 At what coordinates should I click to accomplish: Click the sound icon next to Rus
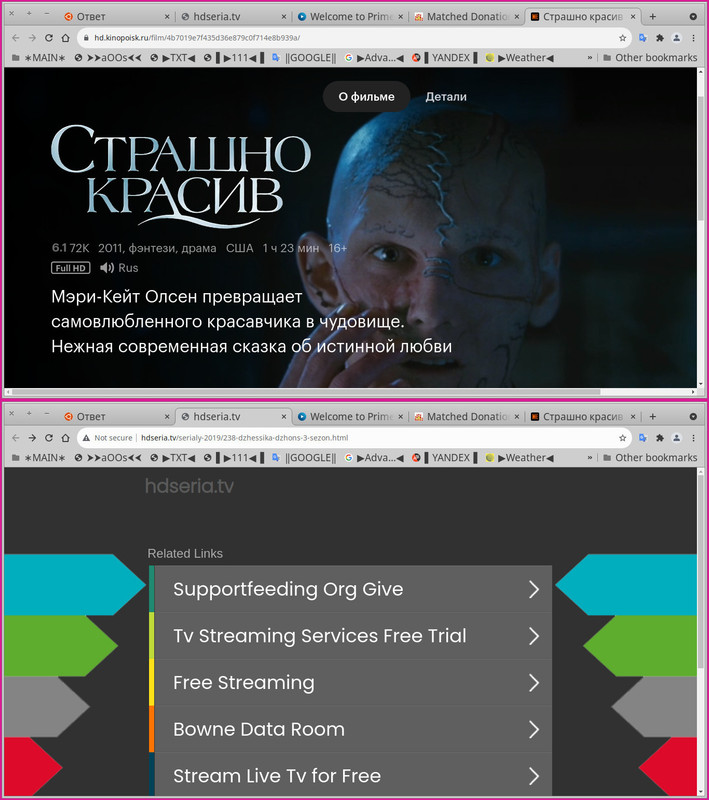pyautogui.click(x=107, y=268)
